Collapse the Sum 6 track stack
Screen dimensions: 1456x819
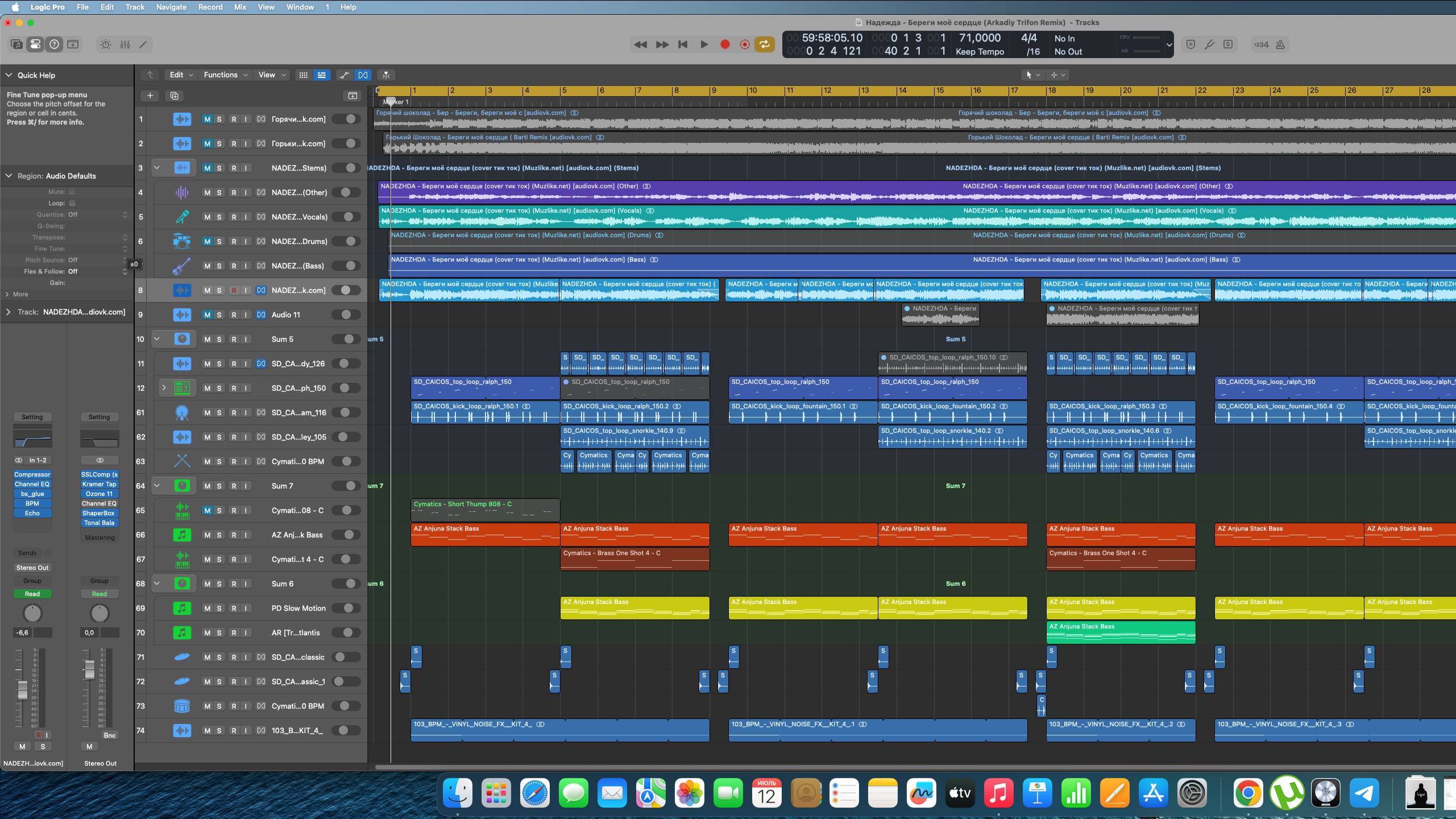pos(157,584)
